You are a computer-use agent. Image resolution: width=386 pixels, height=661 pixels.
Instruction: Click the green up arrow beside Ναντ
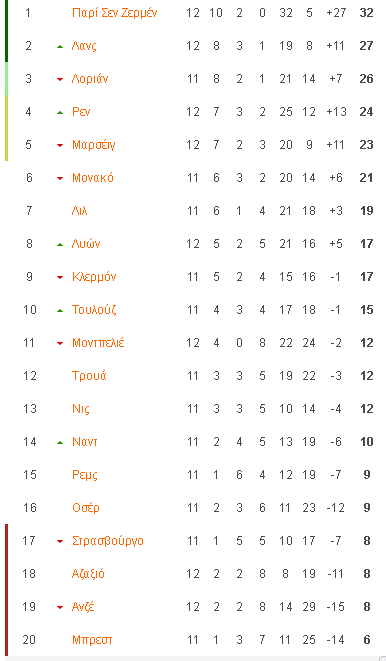click(60, 443)
